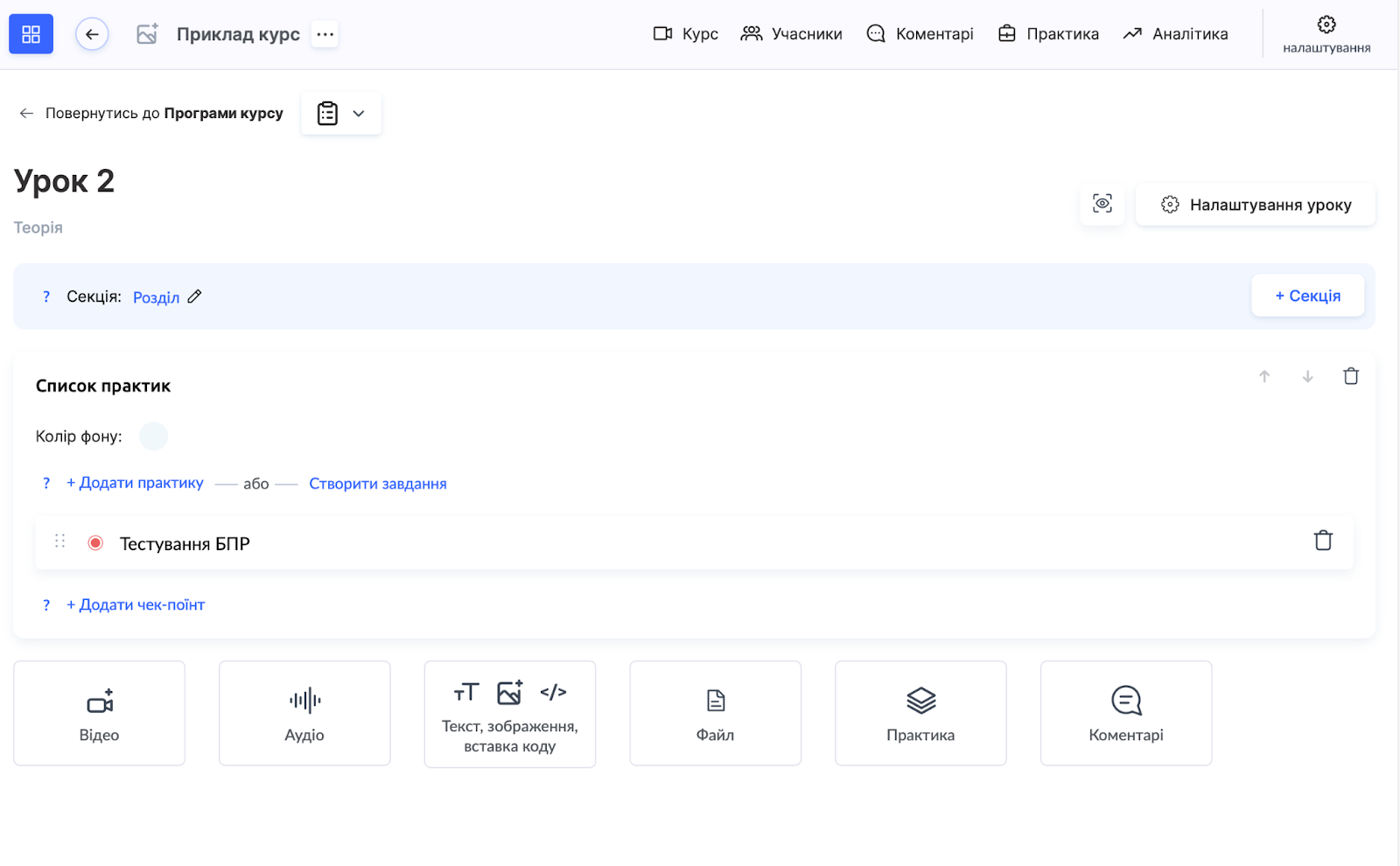Remove Тестування БПР with trash icon
The height and width of the screenshot is (866, 1400).
pyautogui.click(x=1322, y=541)
